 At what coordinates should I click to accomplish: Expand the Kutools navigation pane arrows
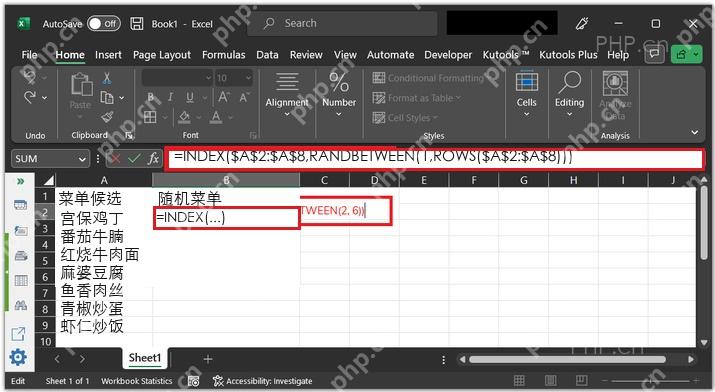[20, 181]
